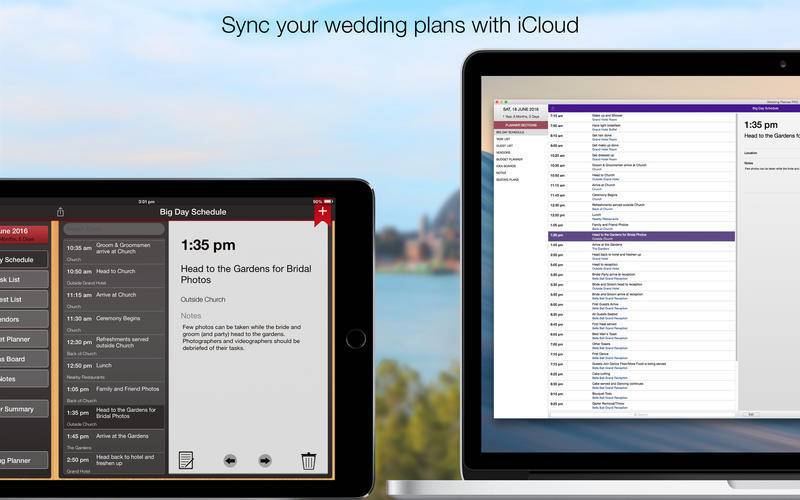Viewport: 800px width, 500px height.
Task: Select 1:05 pm Family and Friend Photos row
Action: pyautogui.click(x=114, y=393)
